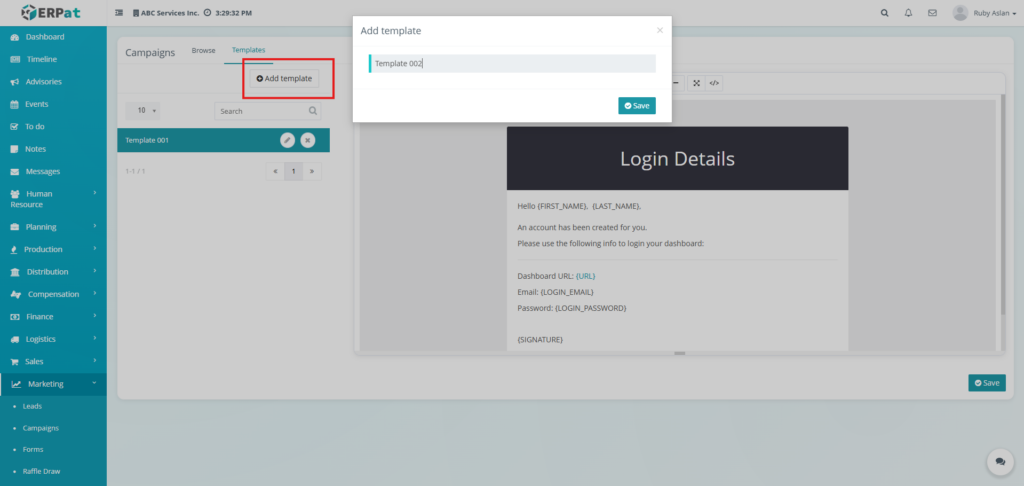Click the fullscreen icon in editor toolbar

696,83
